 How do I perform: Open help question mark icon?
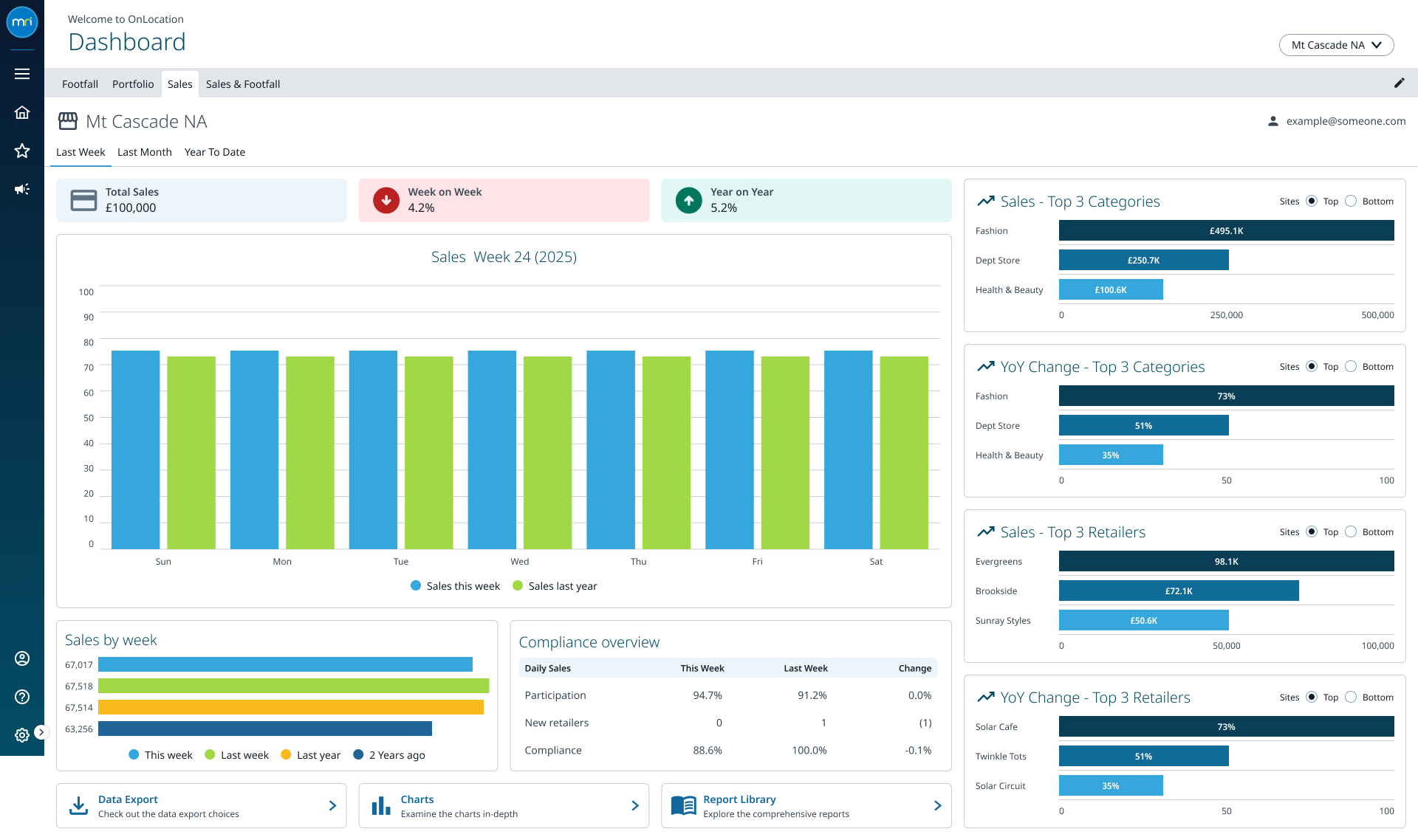pos(22,697)
